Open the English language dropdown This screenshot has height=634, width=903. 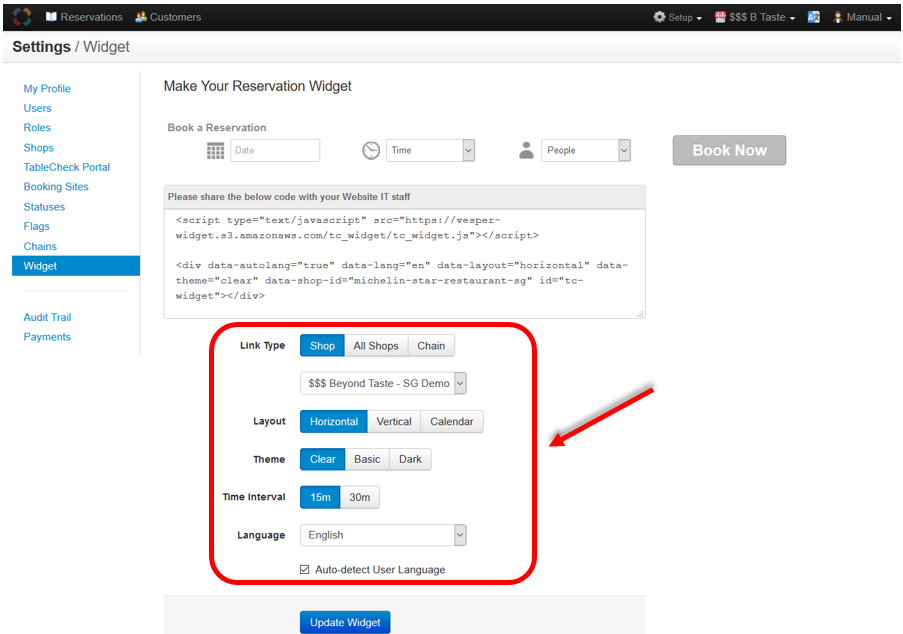tap(383, 535)
